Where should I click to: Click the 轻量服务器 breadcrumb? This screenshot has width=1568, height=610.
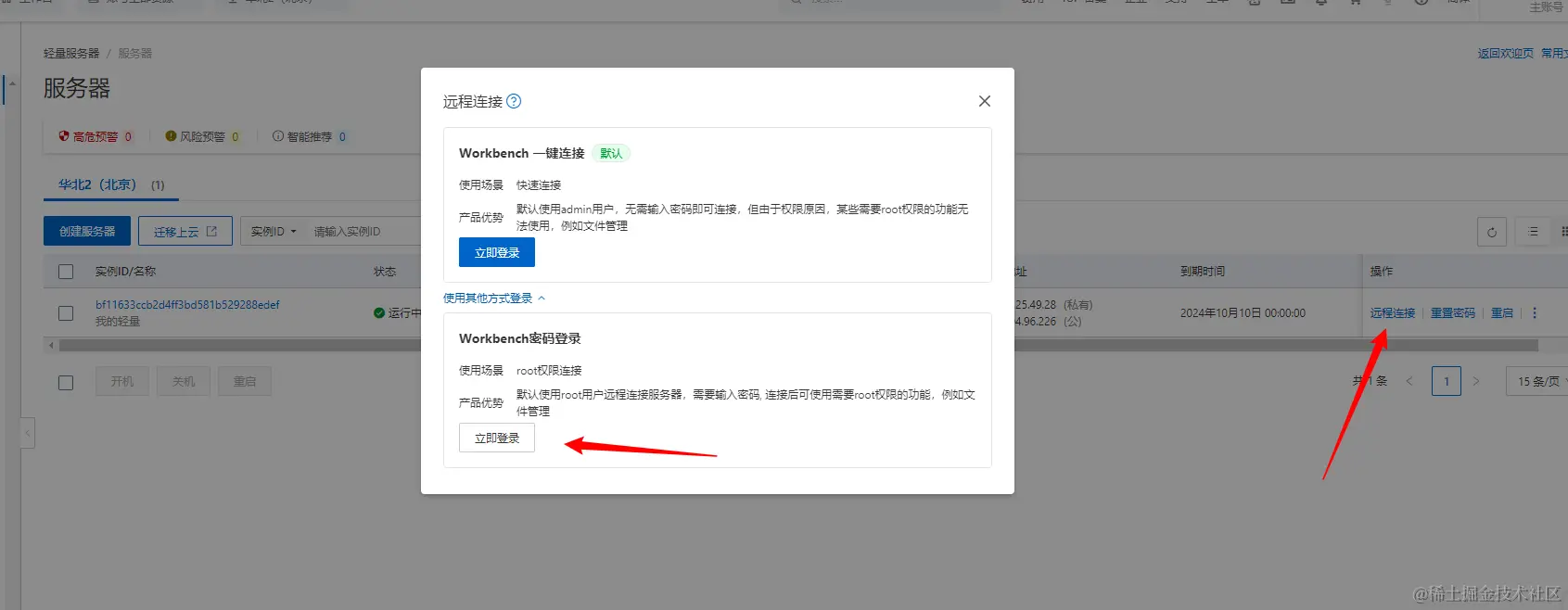coord(71,54)
